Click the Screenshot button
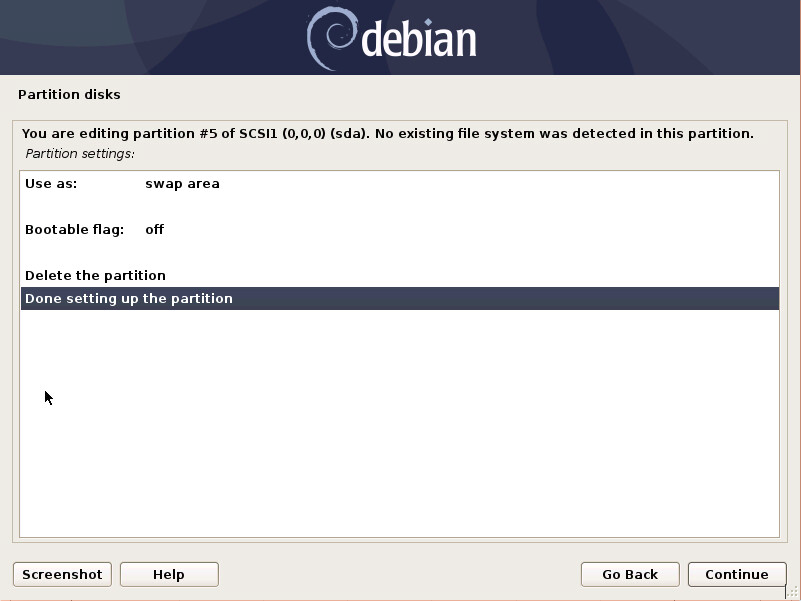 [62, 574]
